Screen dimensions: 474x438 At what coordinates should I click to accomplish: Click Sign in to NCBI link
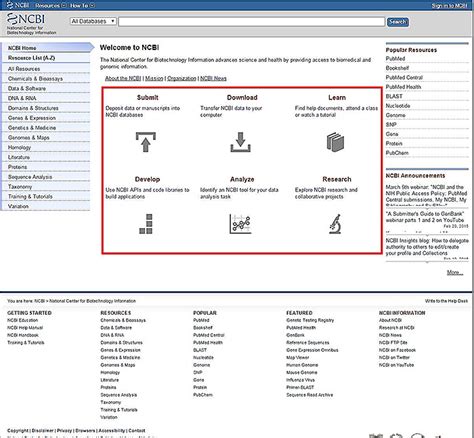(449, 6)
